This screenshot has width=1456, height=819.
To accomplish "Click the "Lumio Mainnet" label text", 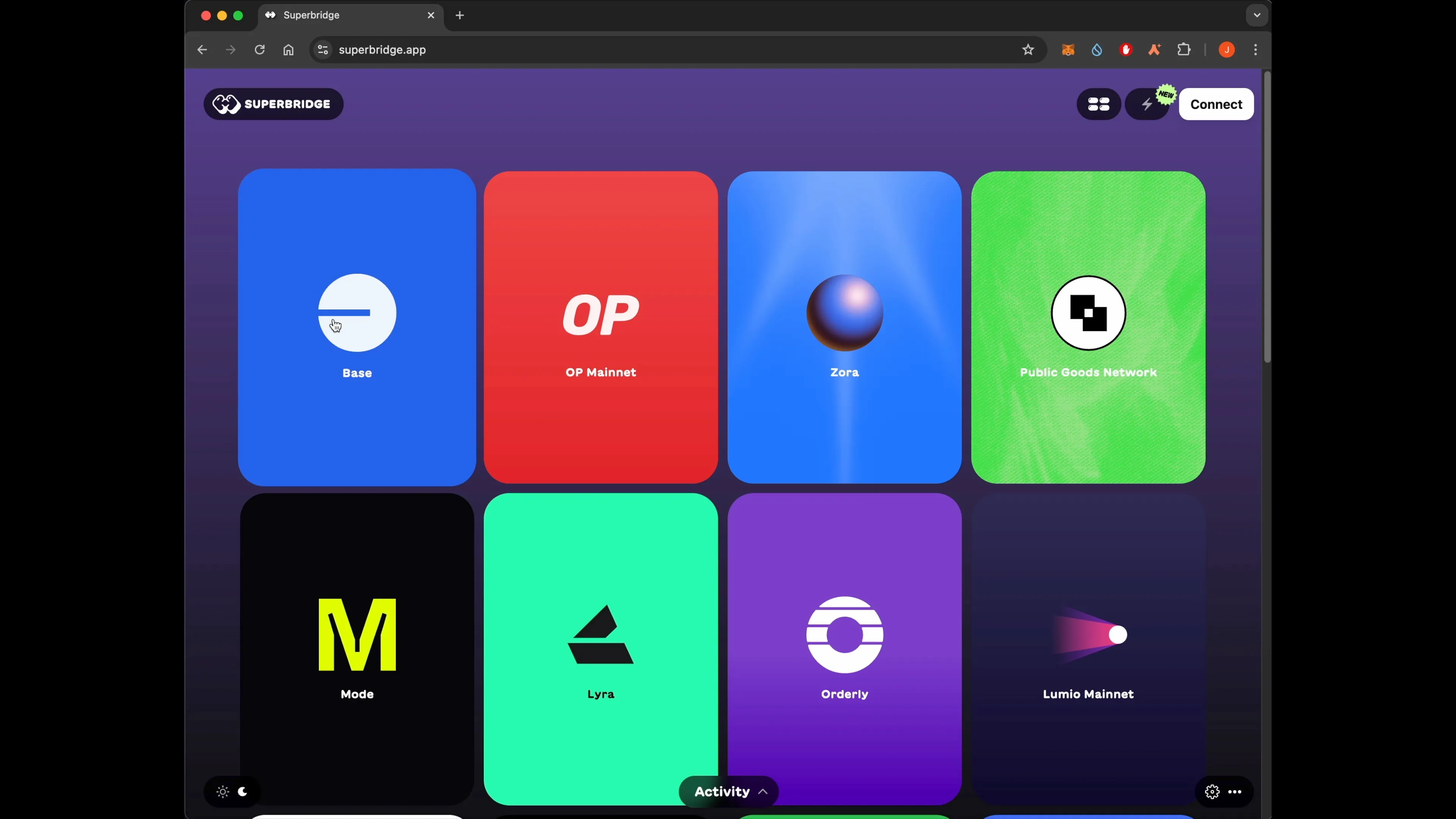I will coord(1088,694).
